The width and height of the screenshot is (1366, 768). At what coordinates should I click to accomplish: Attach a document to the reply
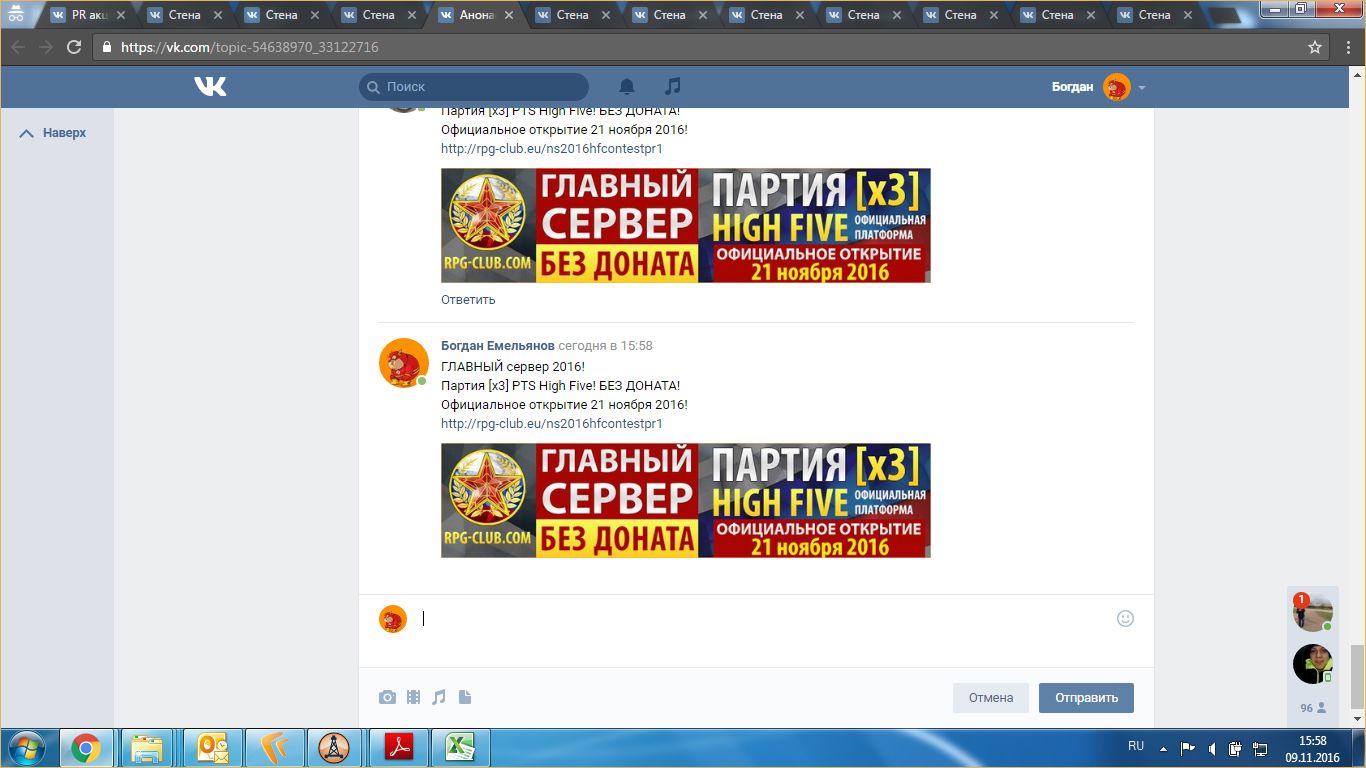[464, 698]
